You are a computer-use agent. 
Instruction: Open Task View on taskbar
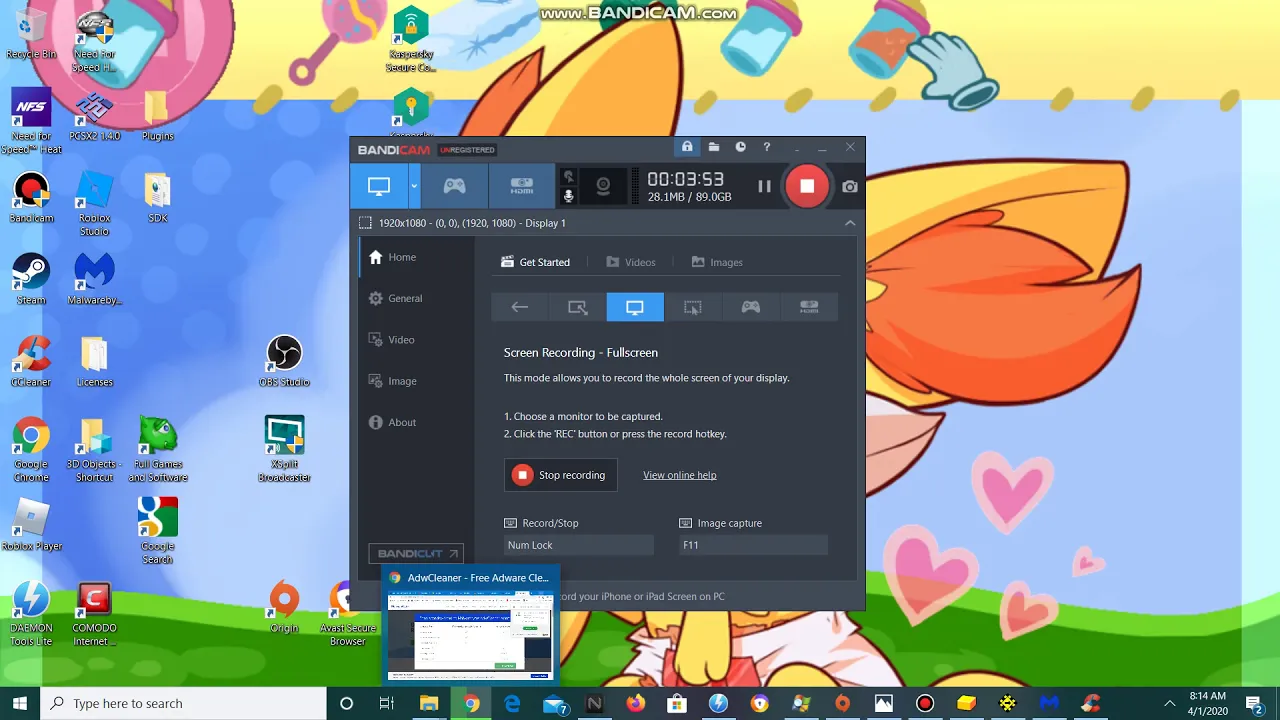point(387,704)
